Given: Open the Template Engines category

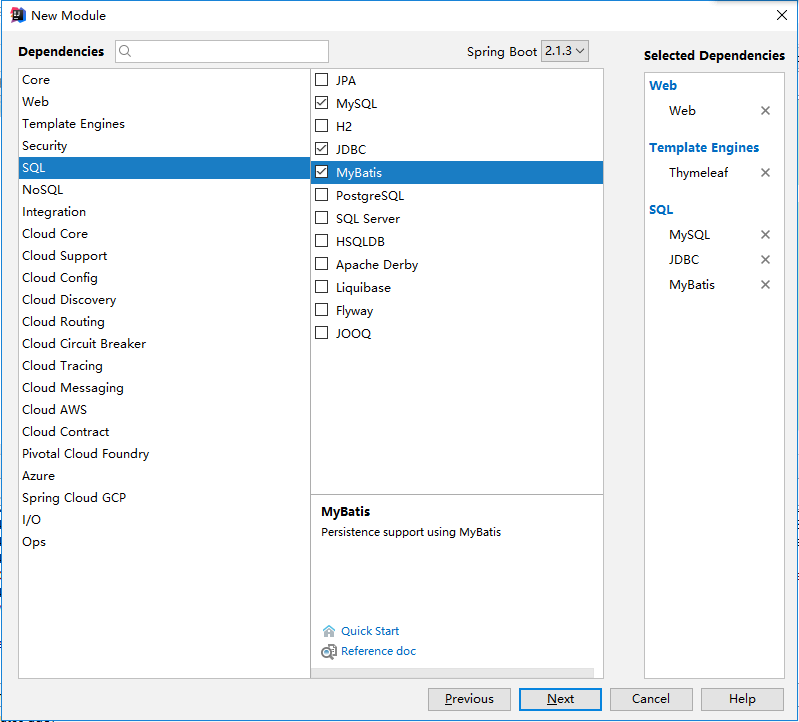Looking at the screenshot, I should pos(164,124).
